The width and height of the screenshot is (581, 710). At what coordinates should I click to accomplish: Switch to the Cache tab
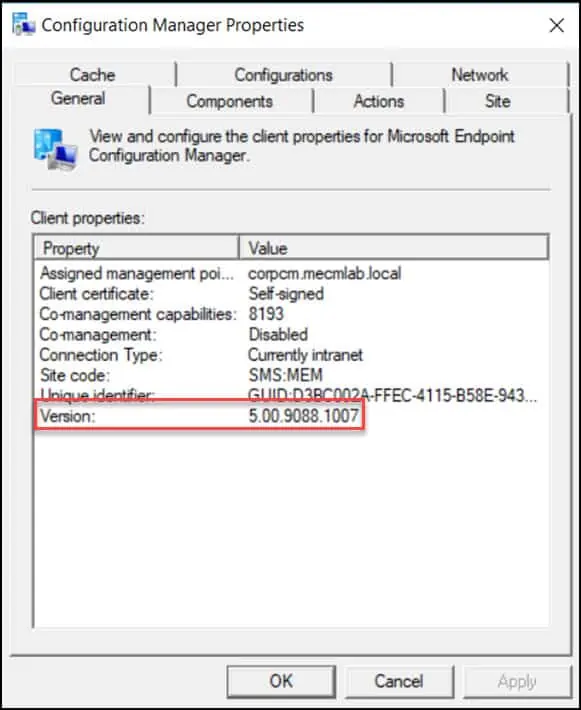pos(93,74)
